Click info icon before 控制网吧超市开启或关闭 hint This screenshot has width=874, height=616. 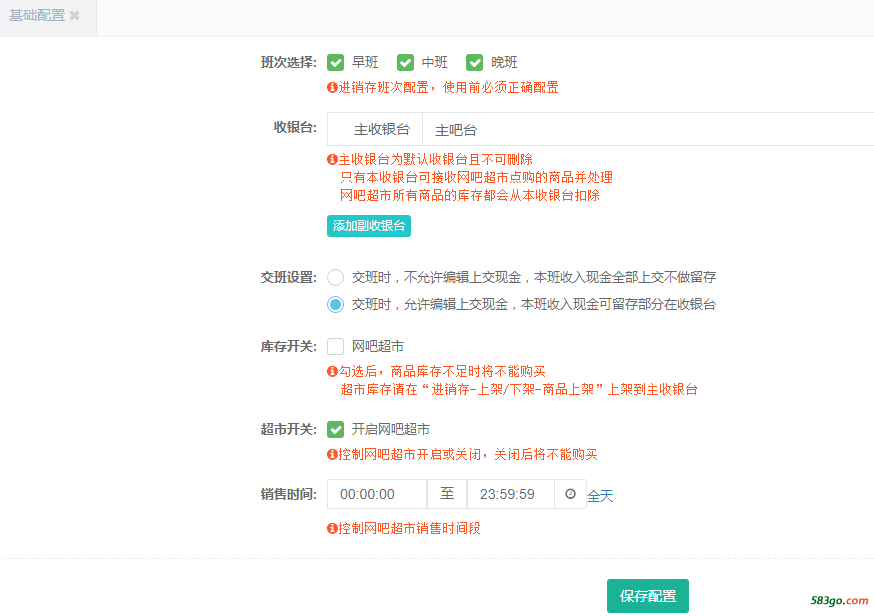[x=332, y=454]
